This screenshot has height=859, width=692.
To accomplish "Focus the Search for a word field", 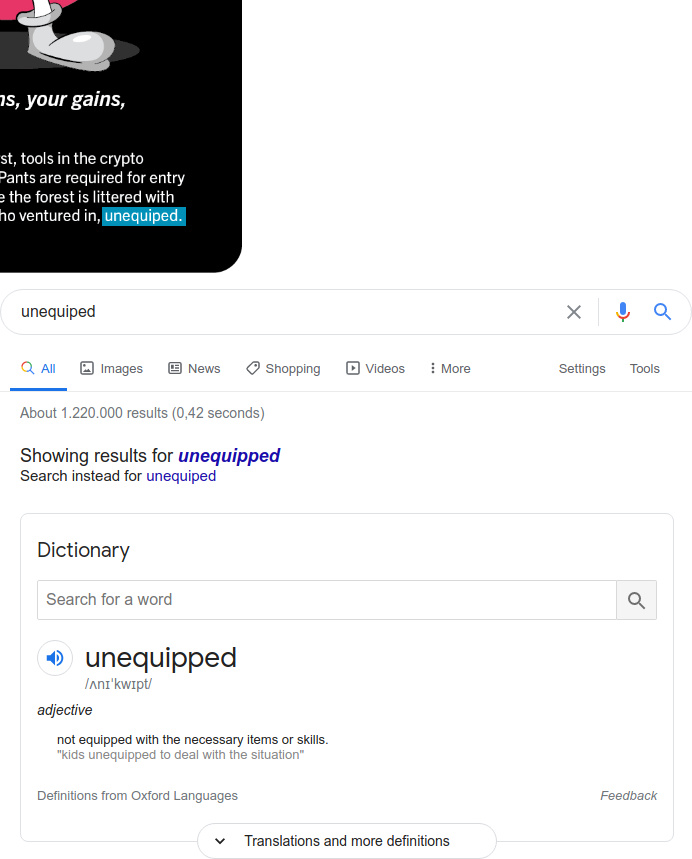I will 327,600.
